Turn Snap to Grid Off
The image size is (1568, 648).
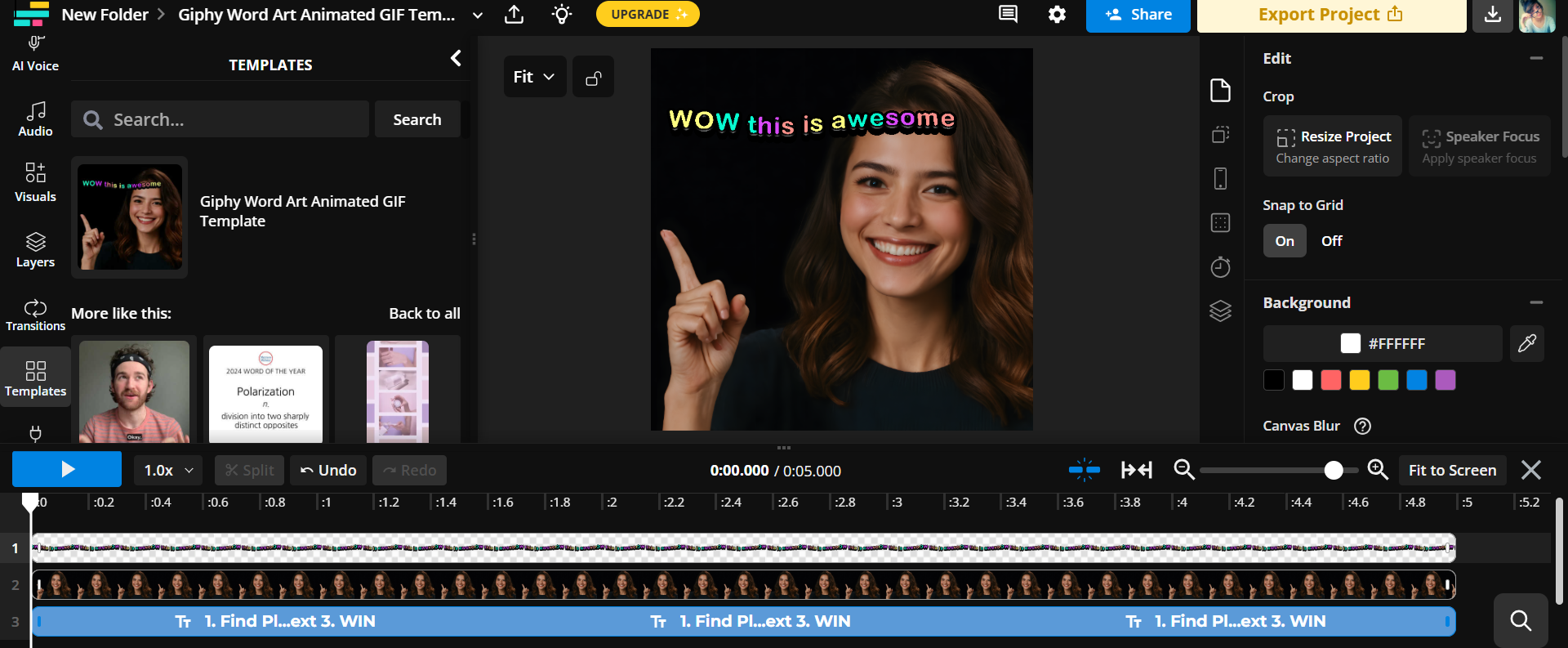pyautogui.click(x=1331, y=241)
